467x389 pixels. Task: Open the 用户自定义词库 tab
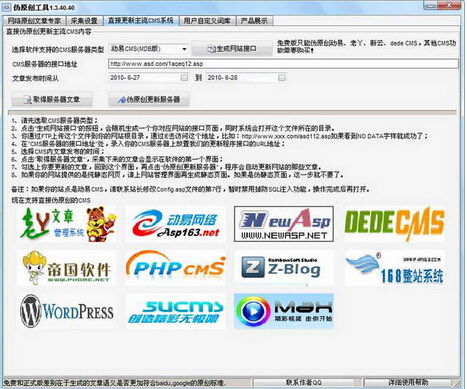pos(207,21)
